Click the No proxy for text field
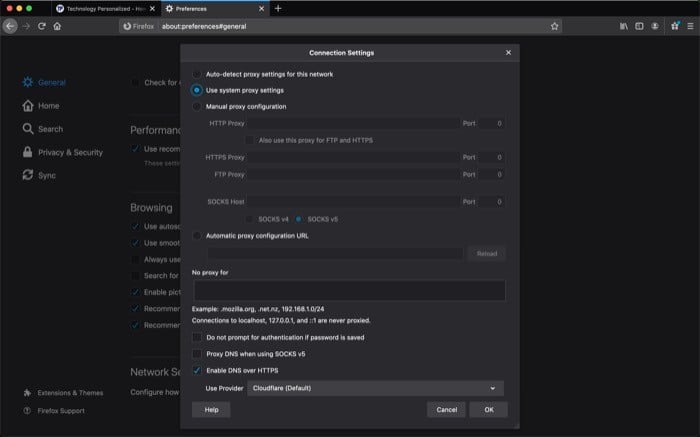Screen dimensions: 700x437 tap(348, 291)
